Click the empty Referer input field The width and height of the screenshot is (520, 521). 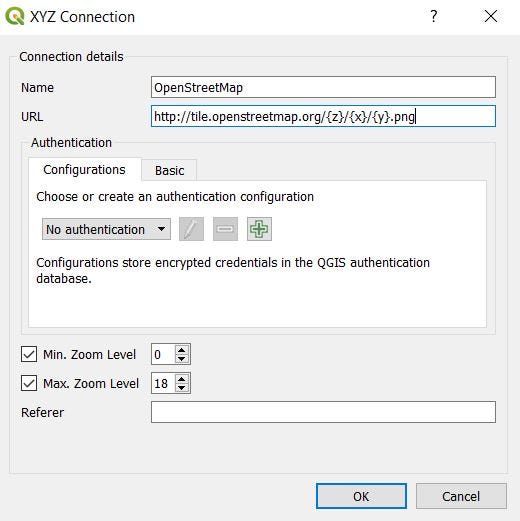click(x=323, y=412)
